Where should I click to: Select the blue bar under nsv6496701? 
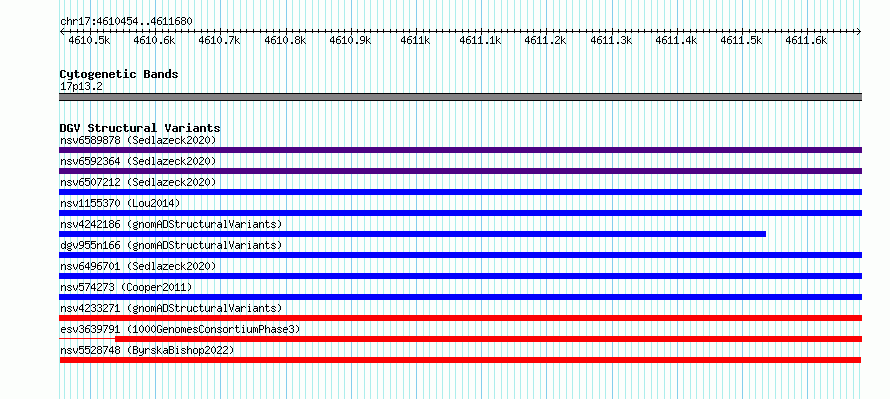(460, 276)
